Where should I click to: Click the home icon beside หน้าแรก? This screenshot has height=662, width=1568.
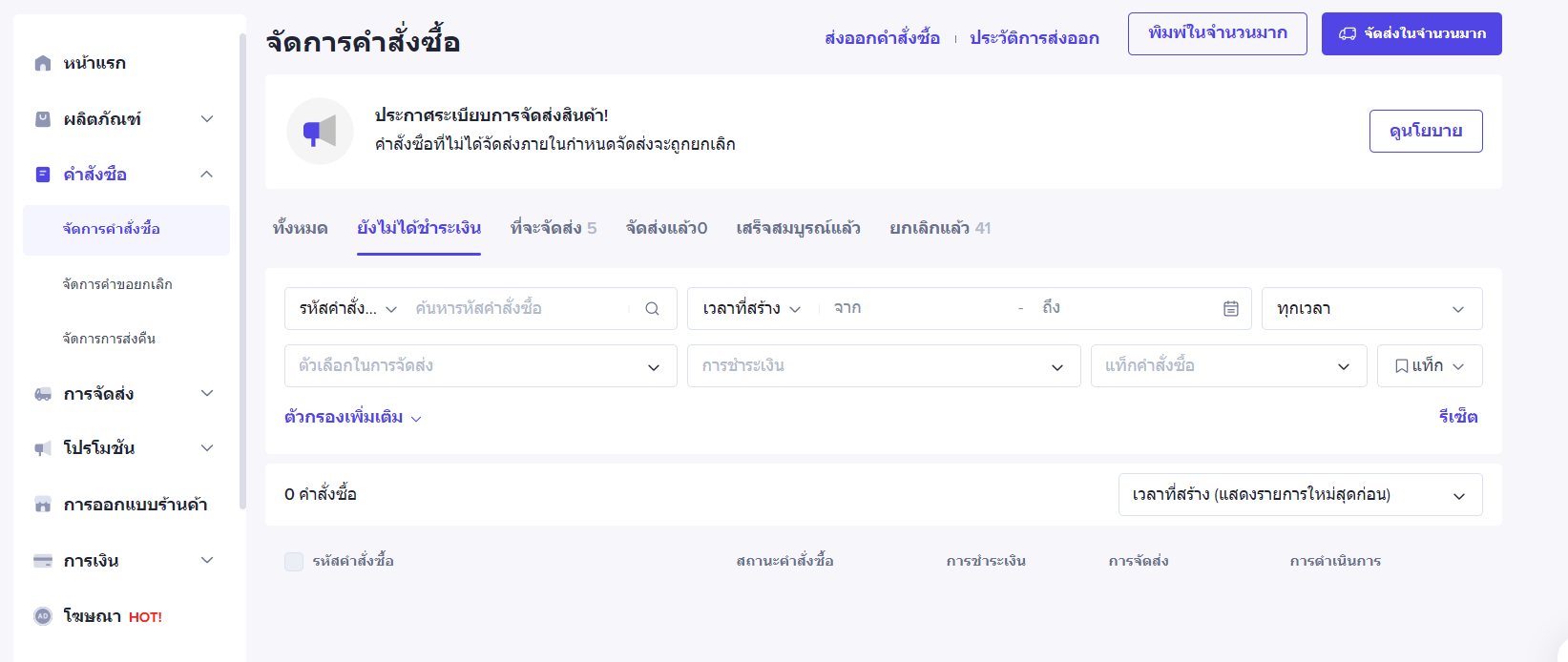[x=43, y=63]
